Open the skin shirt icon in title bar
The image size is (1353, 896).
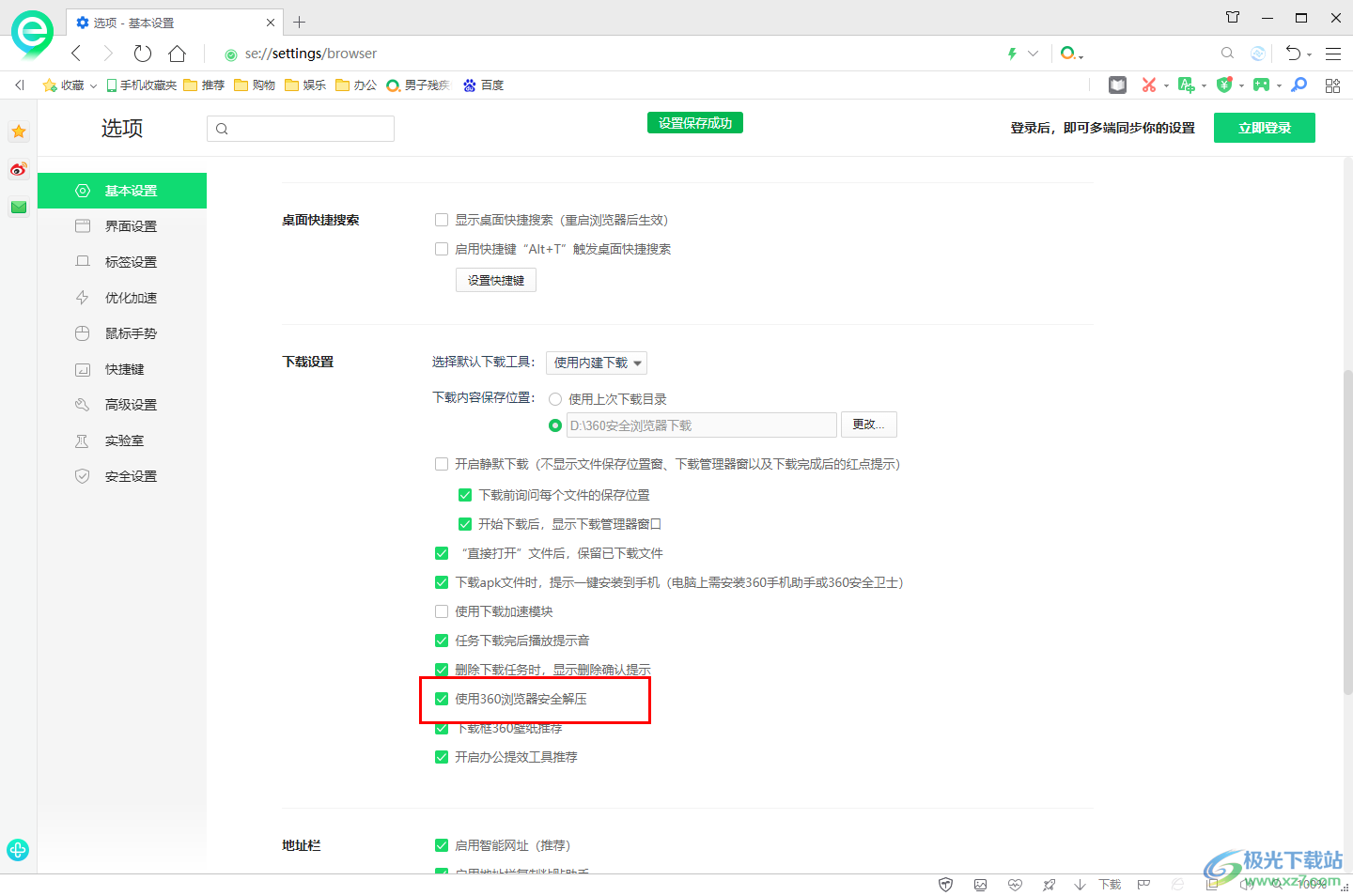1233,17
